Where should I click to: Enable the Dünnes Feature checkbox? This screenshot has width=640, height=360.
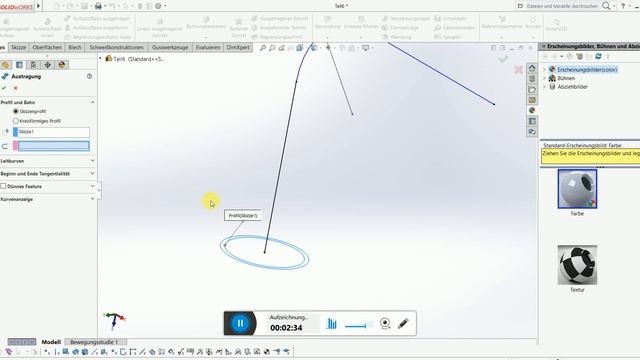[x=3, y=186]
